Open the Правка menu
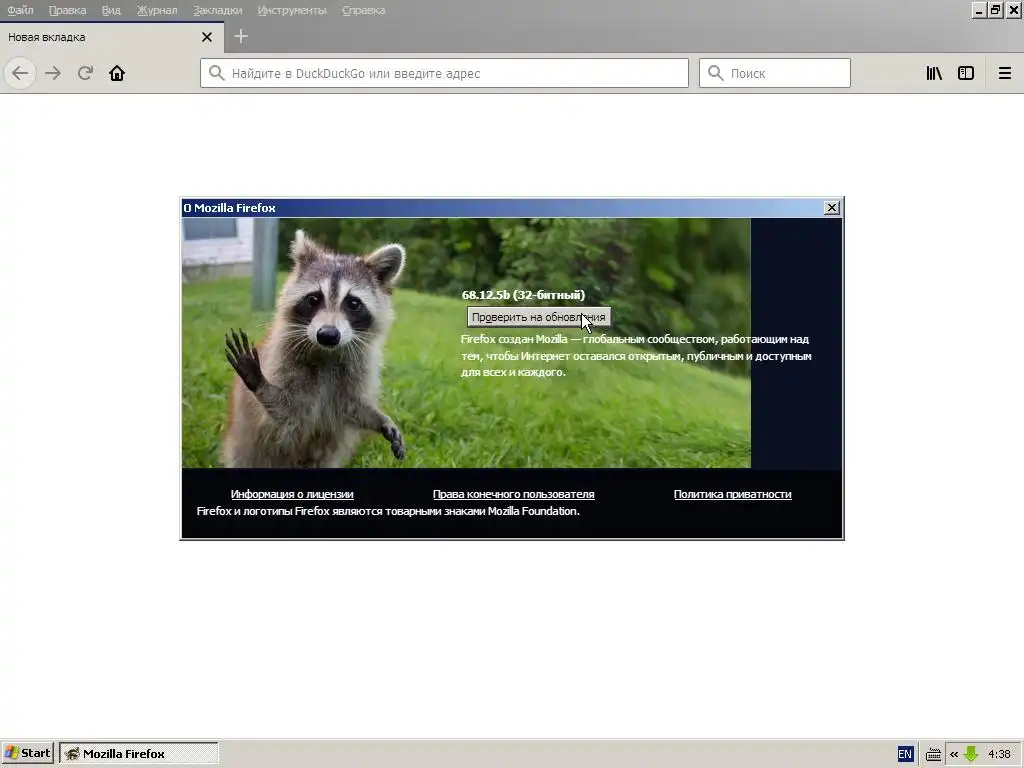 [67, 10]
